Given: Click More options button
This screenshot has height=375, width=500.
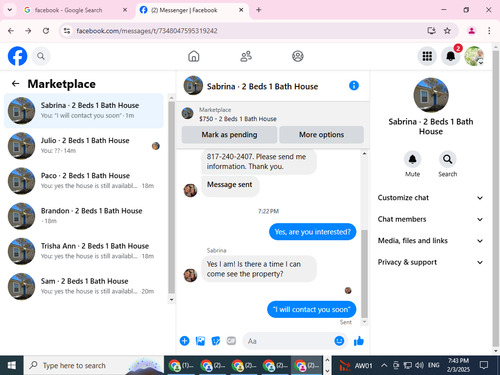Looking at the screenshot, I should click(x=321, y=135).
